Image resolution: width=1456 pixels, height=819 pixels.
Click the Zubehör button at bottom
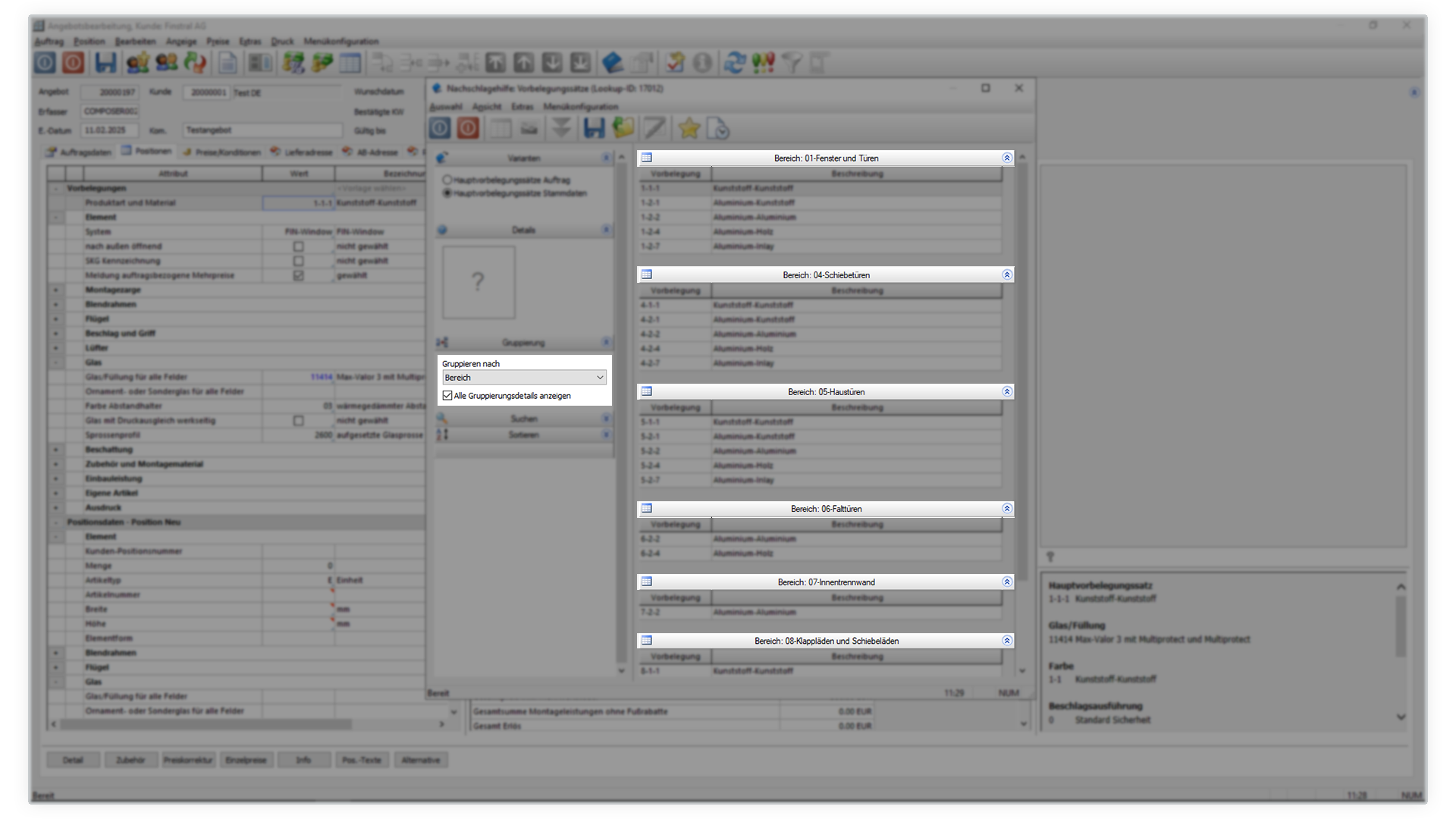(130, 760)
